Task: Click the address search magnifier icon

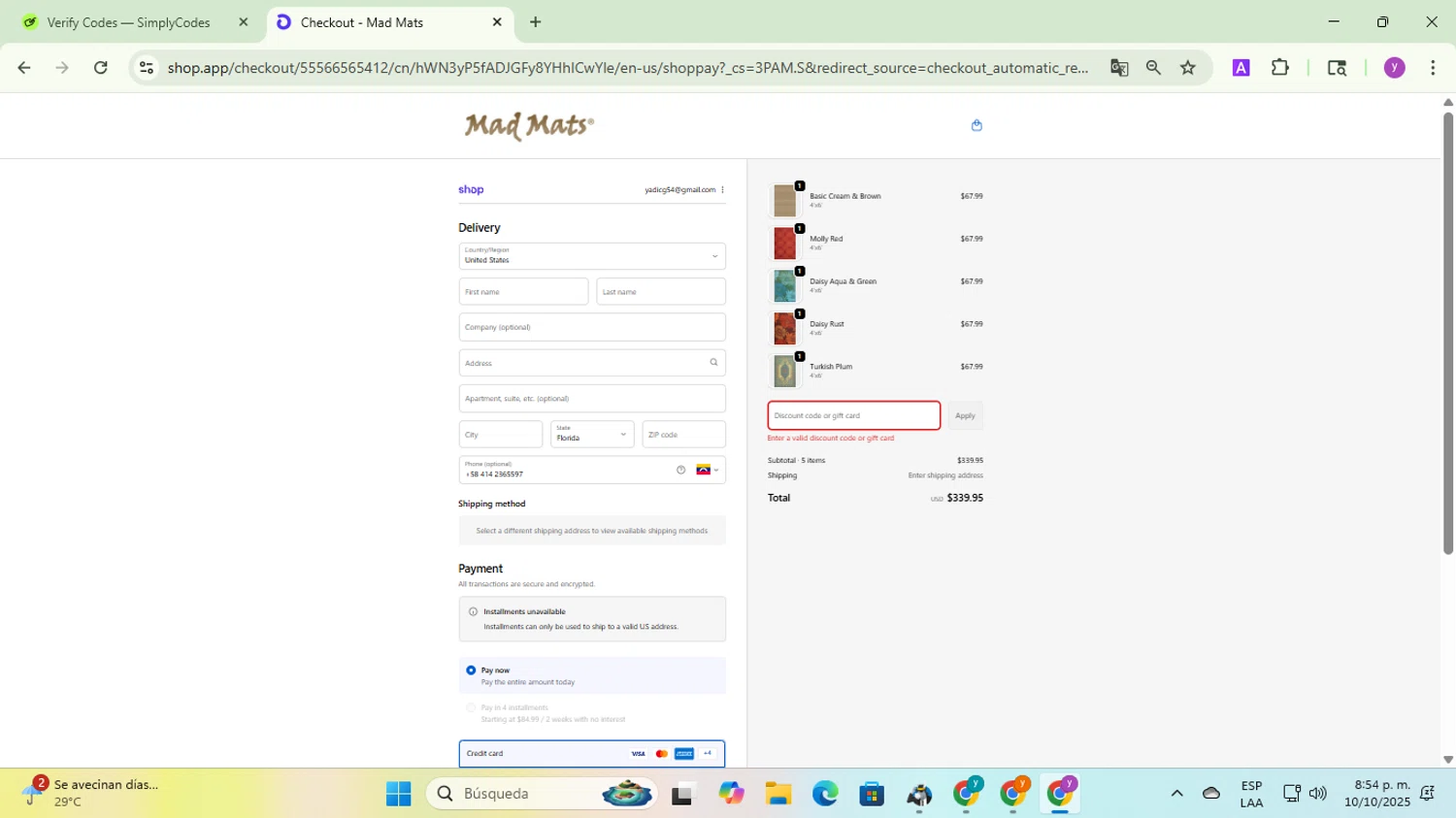Action: [713, 363]
